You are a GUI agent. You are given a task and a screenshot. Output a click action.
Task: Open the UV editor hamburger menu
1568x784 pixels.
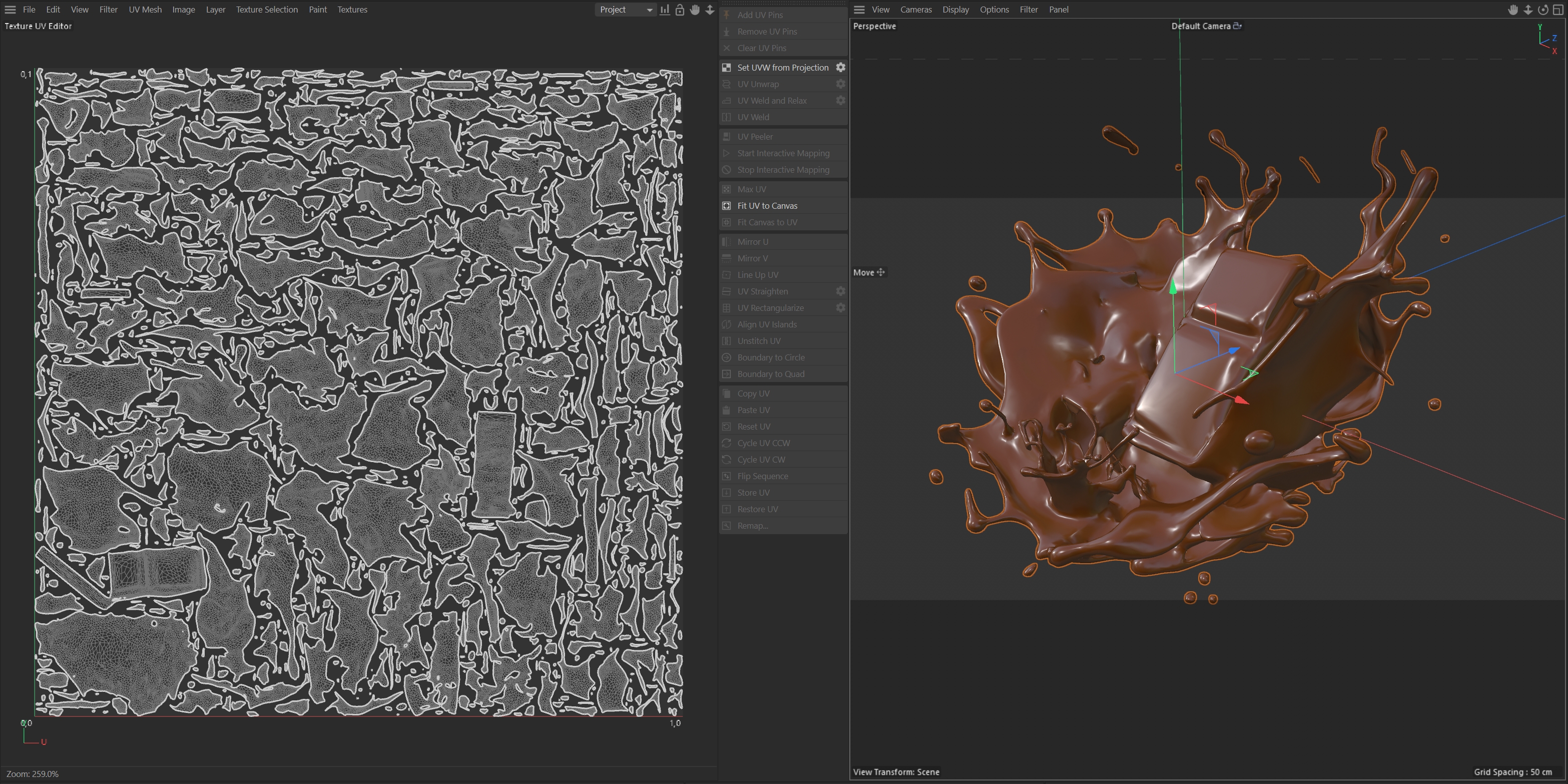[11, 10]
